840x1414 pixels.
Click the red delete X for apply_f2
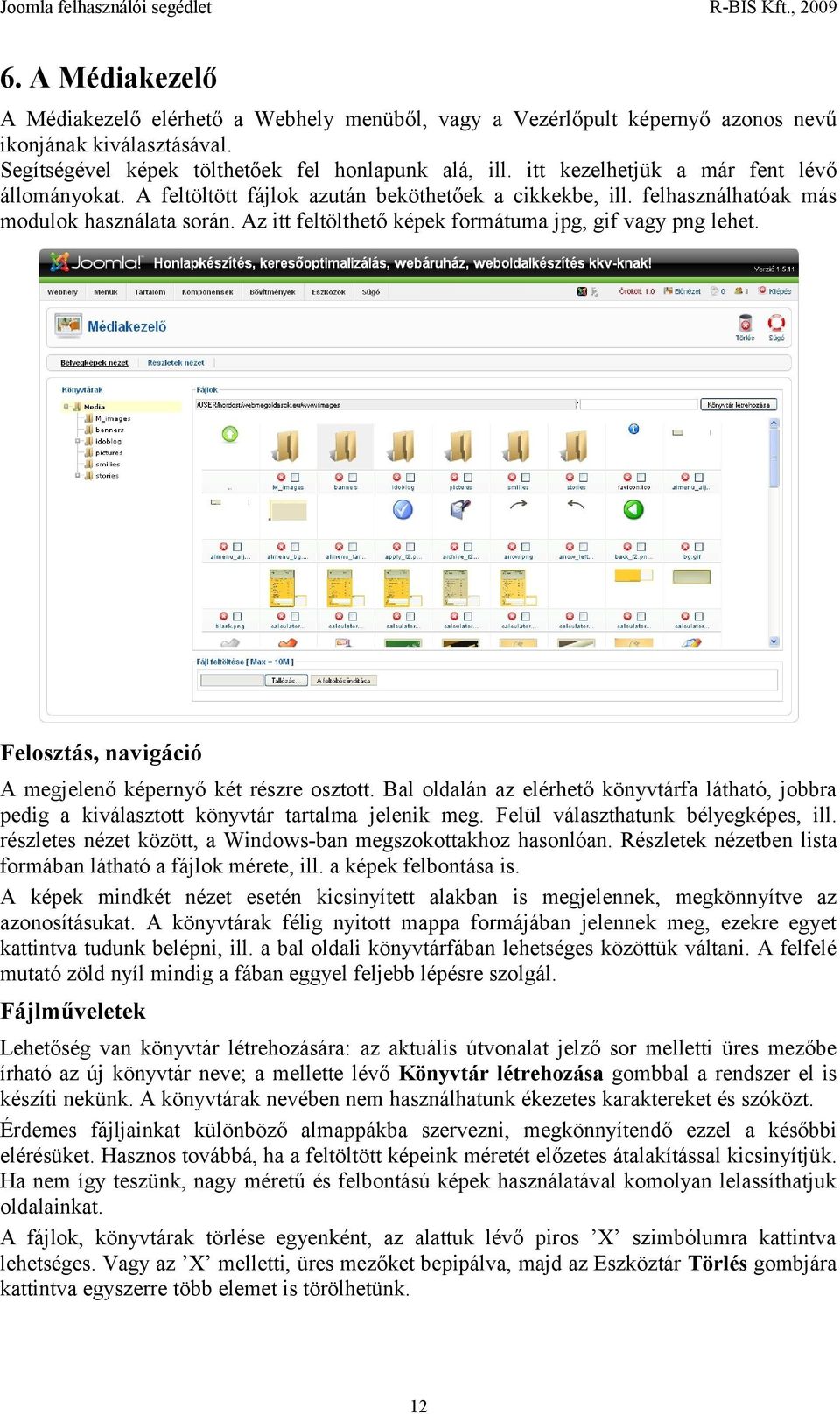pyautogui.click(x=397, y=546)
